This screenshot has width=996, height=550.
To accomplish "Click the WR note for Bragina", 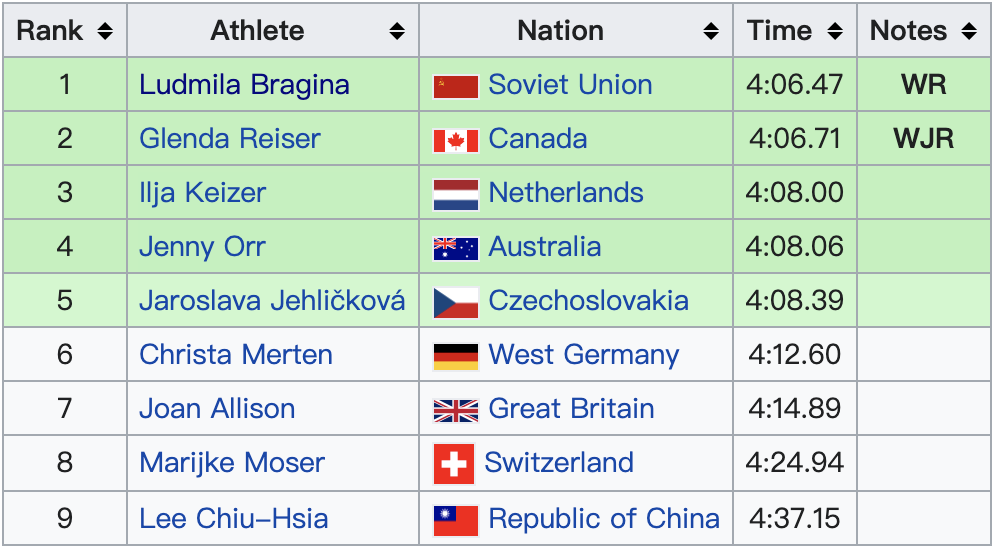I will tap(923, 85).
